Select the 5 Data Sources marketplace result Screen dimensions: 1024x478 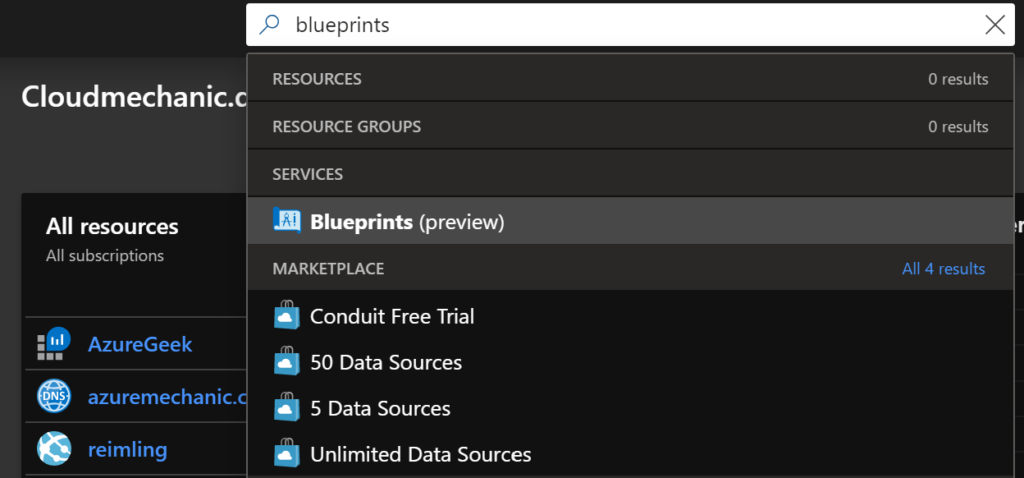tap(630, 409)
